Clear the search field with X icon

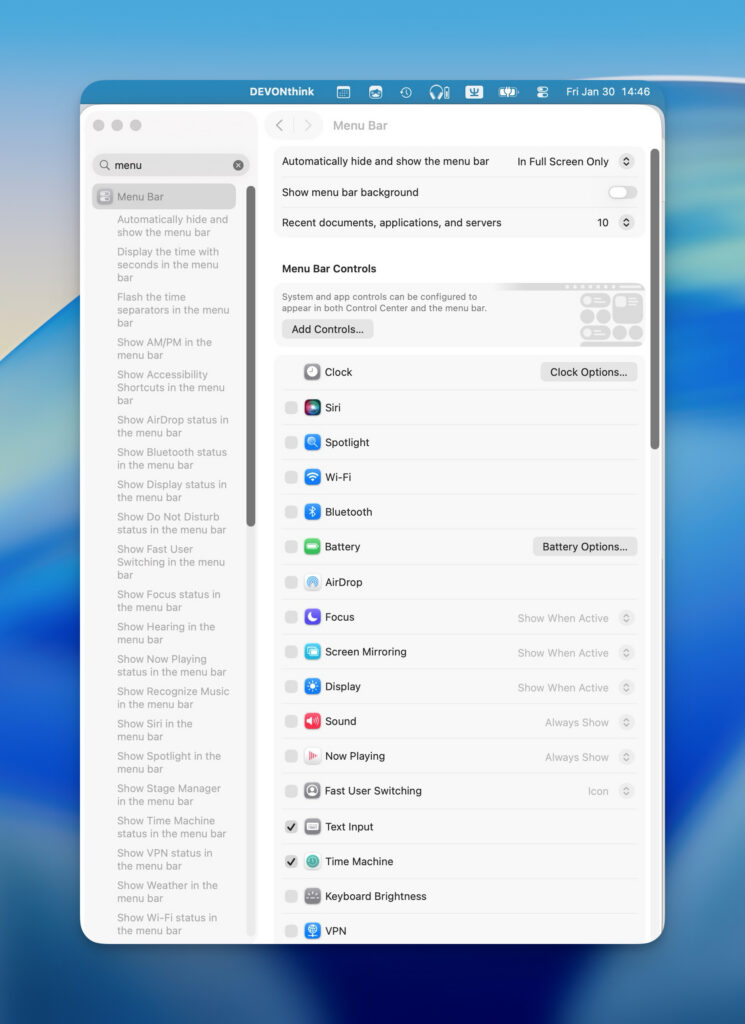[238, 165]
